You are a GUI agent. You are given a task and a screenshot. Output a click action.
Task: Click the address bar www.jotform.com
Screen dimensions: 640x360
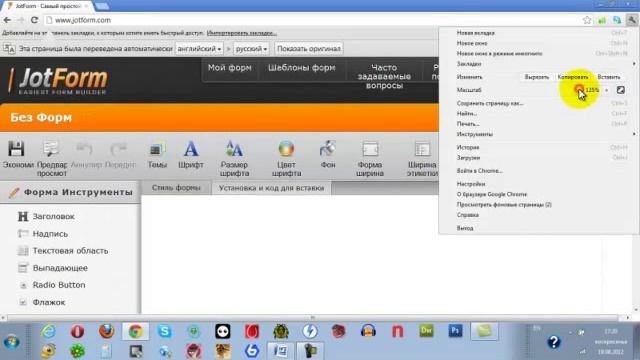tap(312, 20)
